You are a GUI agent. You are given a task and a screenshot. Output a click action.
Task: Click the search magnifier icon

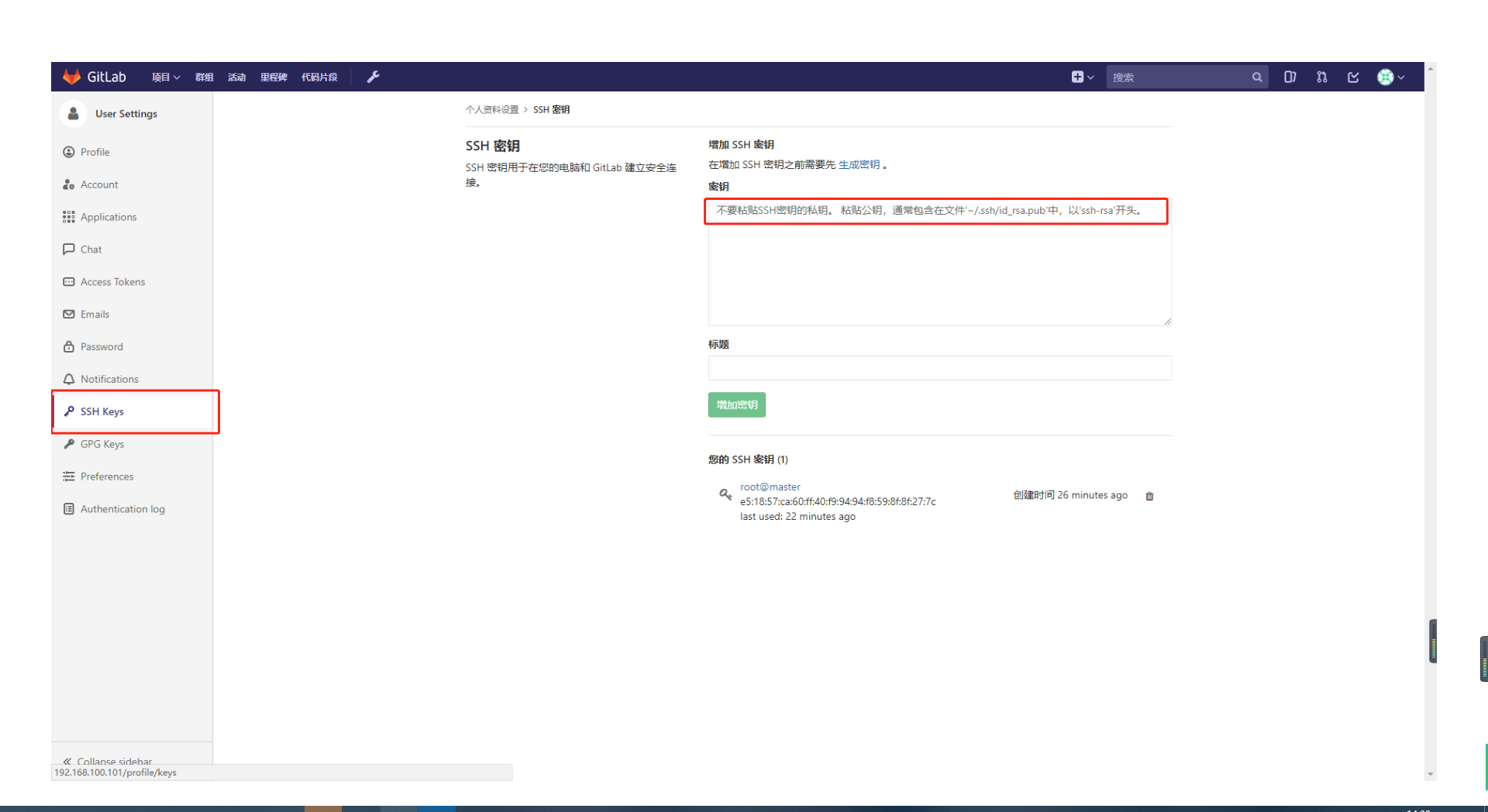(1256, 77)
